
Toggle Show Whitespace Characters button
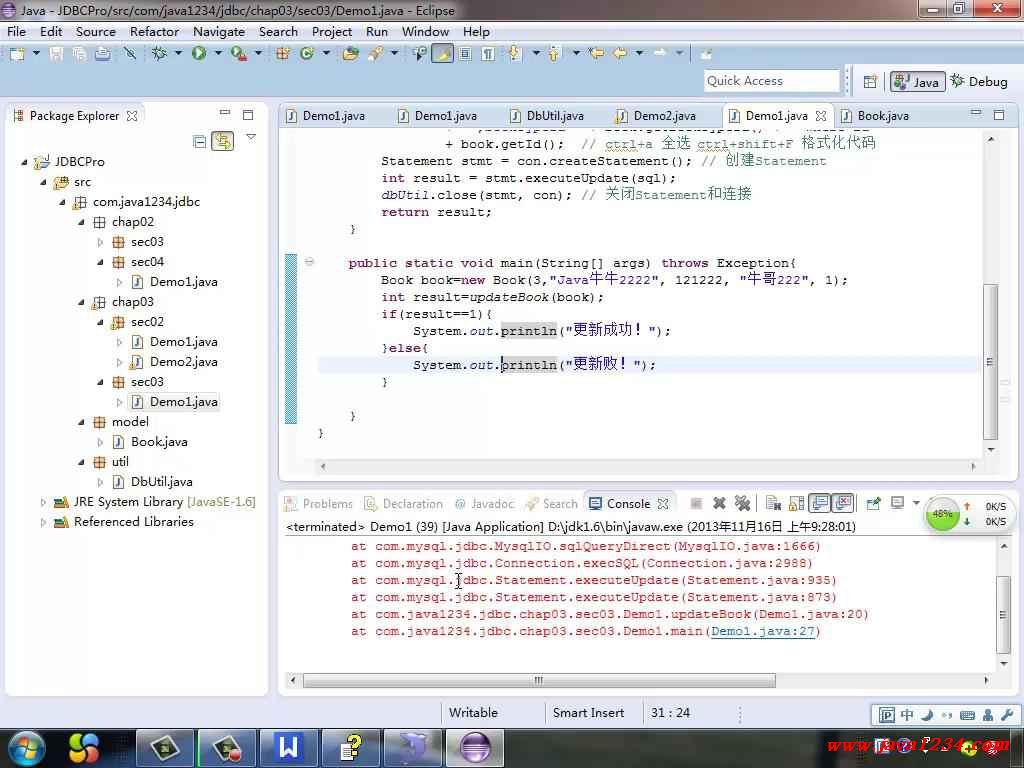click(488, 54)
